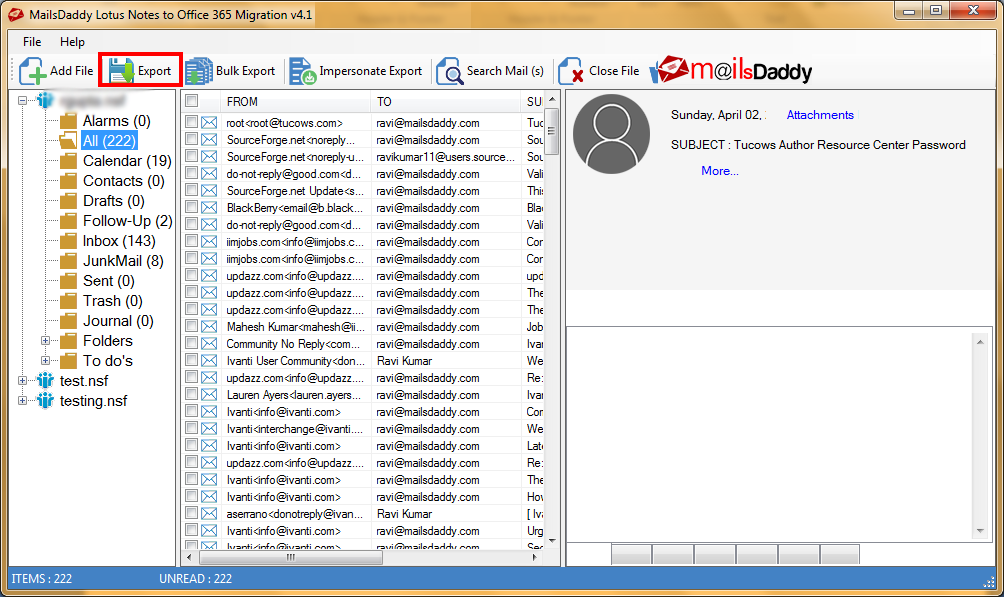The image size is (1004, 597).
Task: Toggle the select-all checkbox in header
Action: (191, 101)
